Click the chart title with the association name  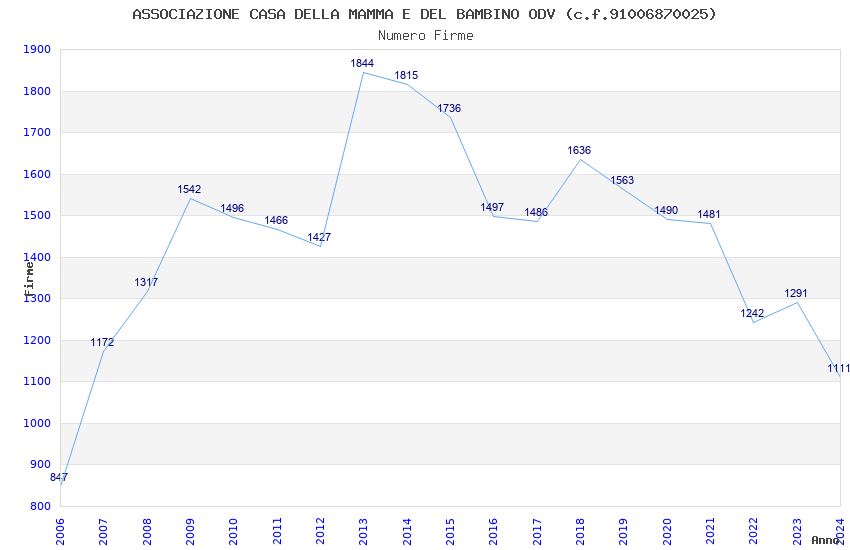424,14
